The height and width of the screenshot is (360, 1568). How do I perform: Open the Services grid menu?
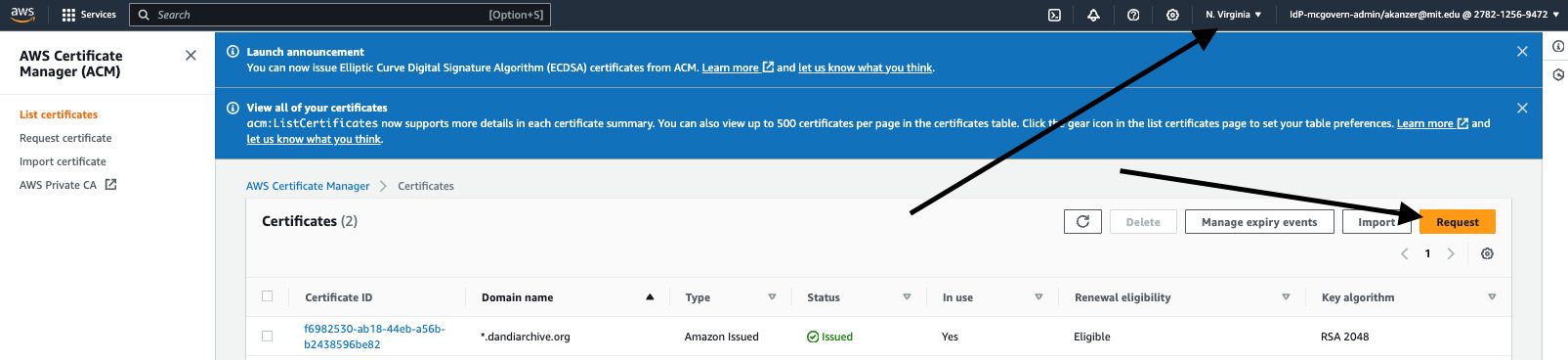coord(88,15)
